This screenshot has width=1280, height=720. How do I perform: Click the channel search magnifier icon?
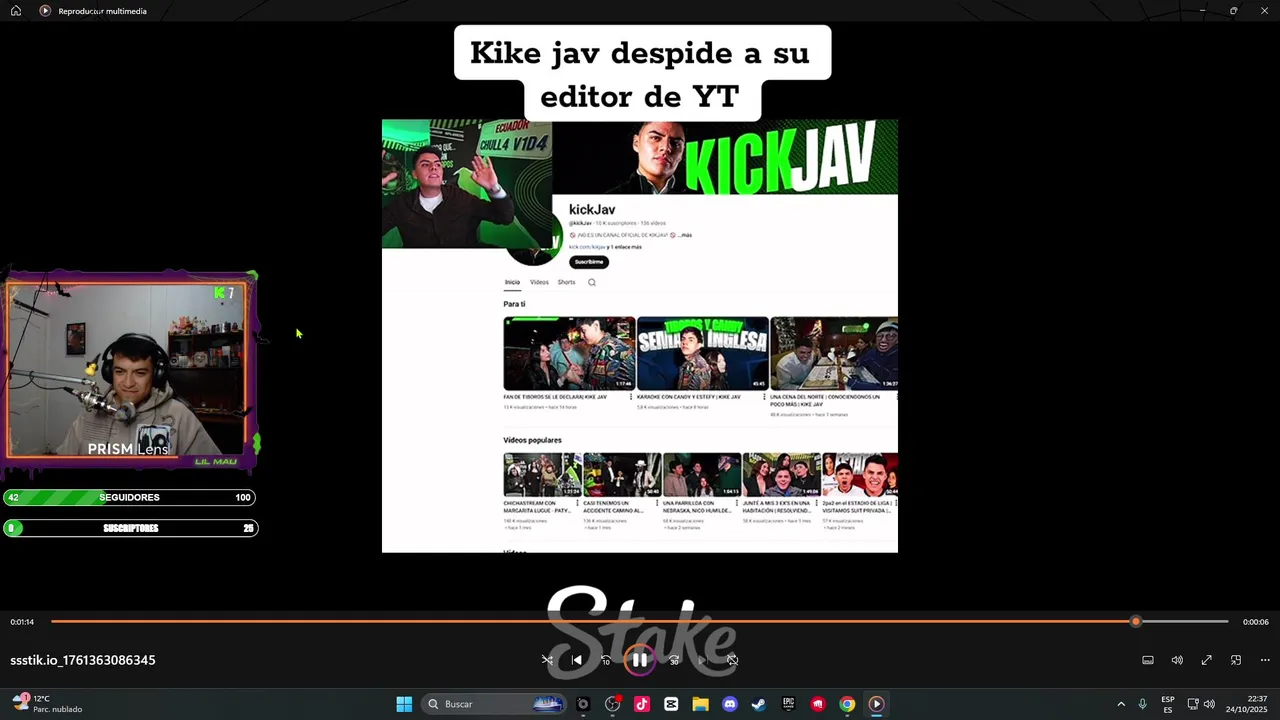pyautogui.click(x=592, y=282)
